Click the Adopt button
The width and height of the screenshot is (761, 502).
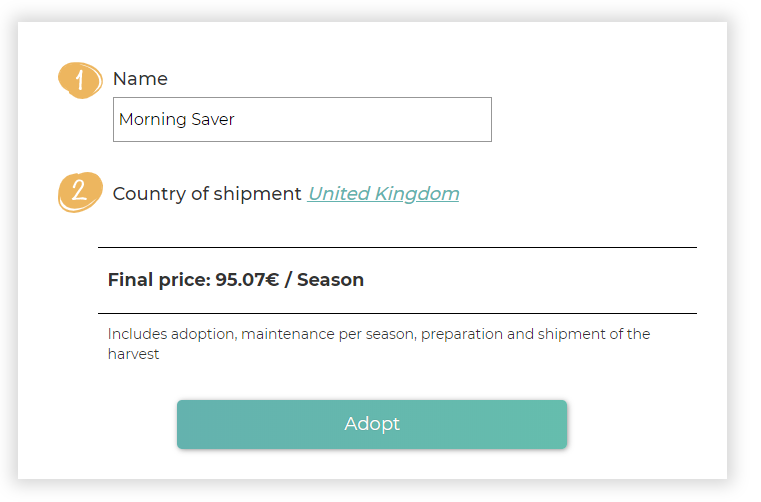pos(372,424)
